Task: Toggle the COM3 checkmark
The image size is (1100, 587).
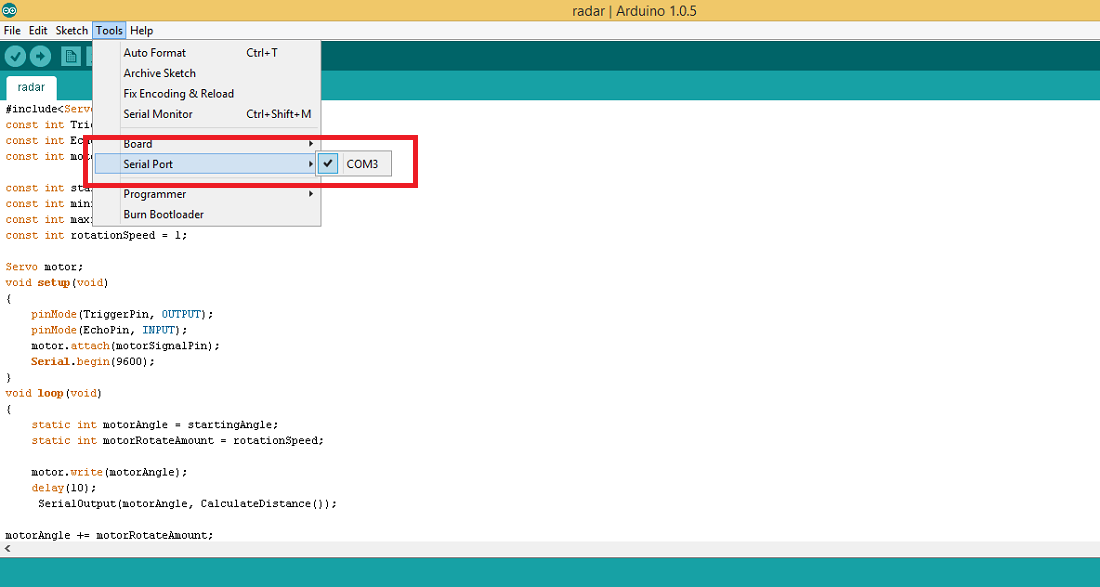Action: (x=328, y=164)
